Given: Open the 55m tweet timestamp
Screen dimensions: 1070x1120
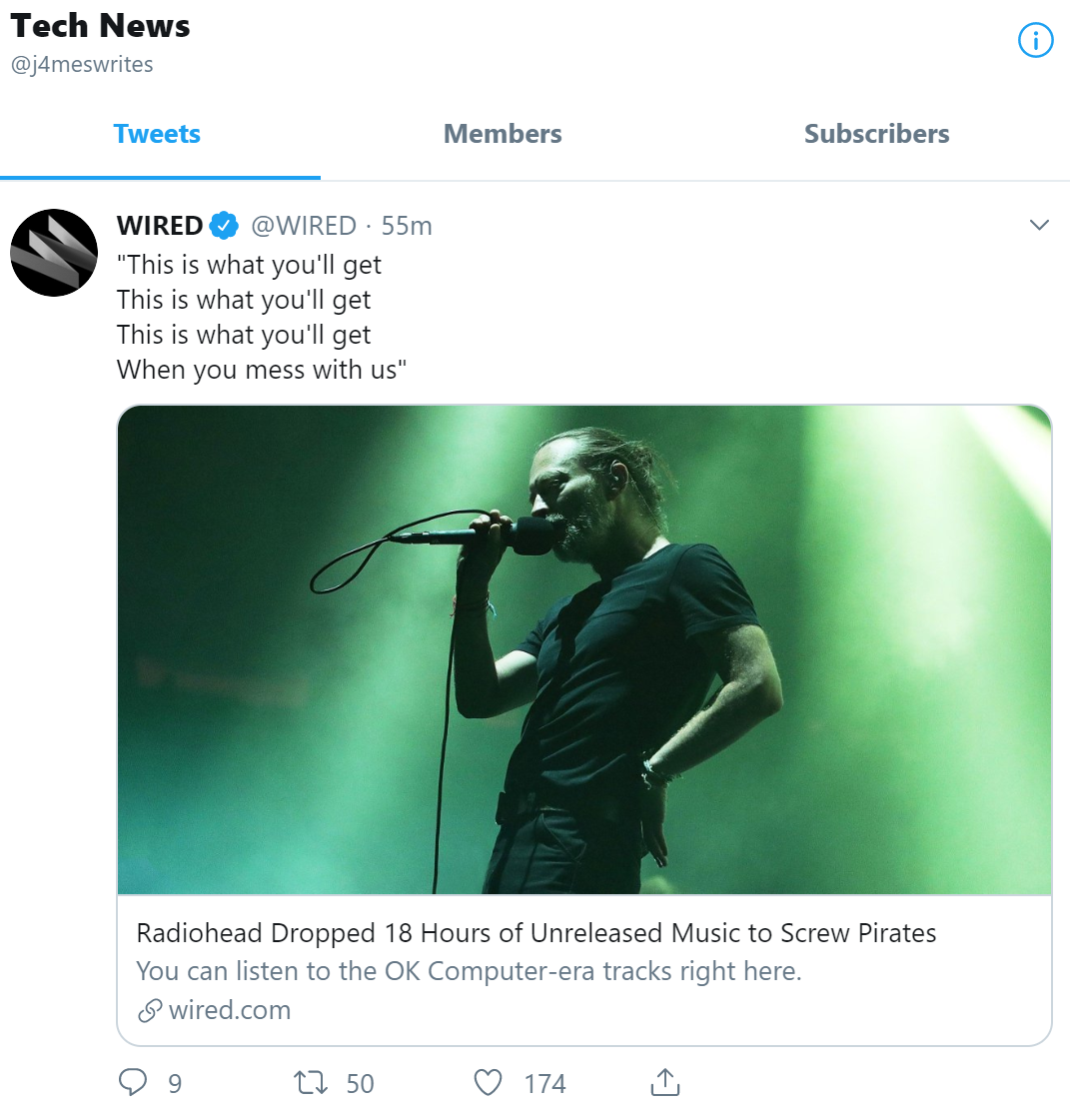Looking at the screenshot, I should point(407,226).
